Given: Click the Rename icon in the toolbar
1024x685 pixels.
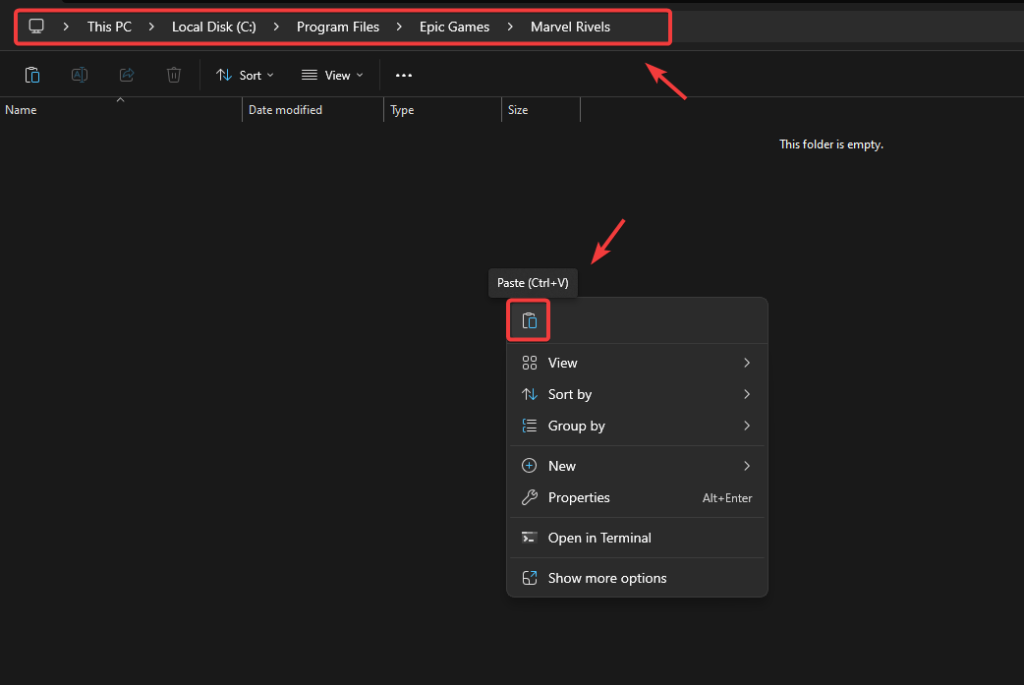Looking at the screenshot, I should pyautogui.click(x=79, y=75).
